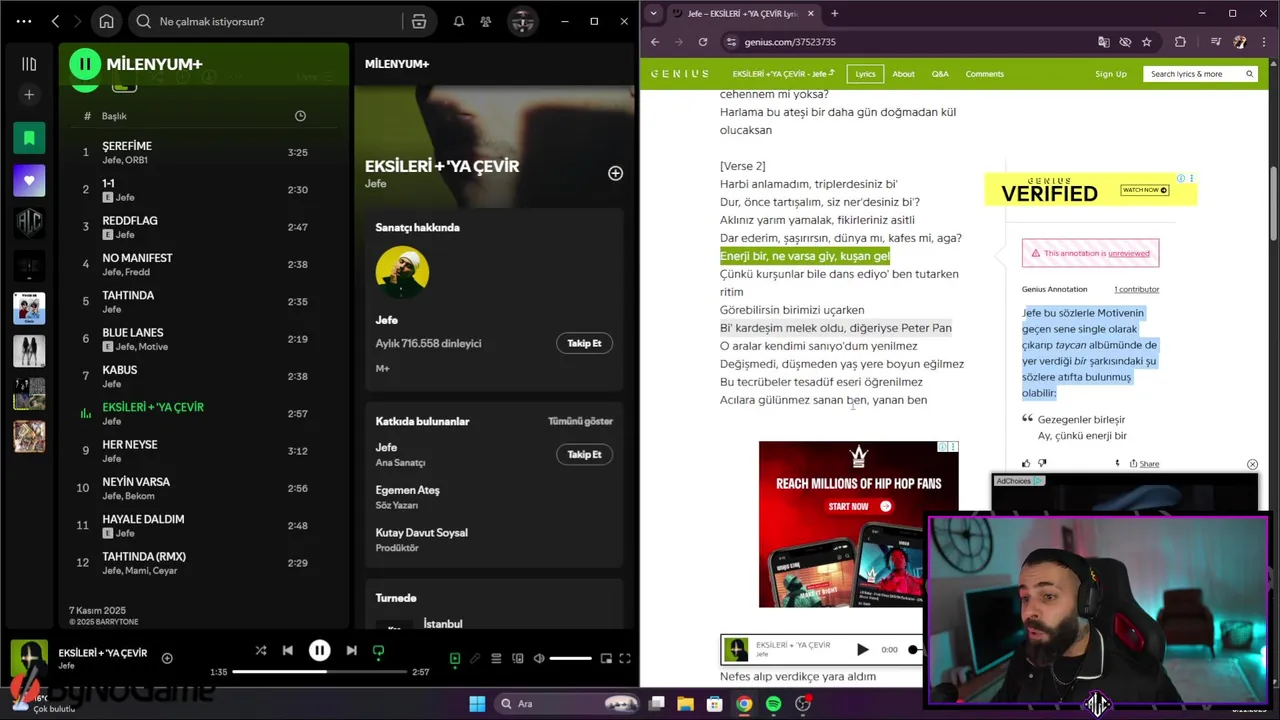The width and height of the screenshot is (1280, 720).
Task: Adjust Spotify volume slider
Action: coord(570,658)
